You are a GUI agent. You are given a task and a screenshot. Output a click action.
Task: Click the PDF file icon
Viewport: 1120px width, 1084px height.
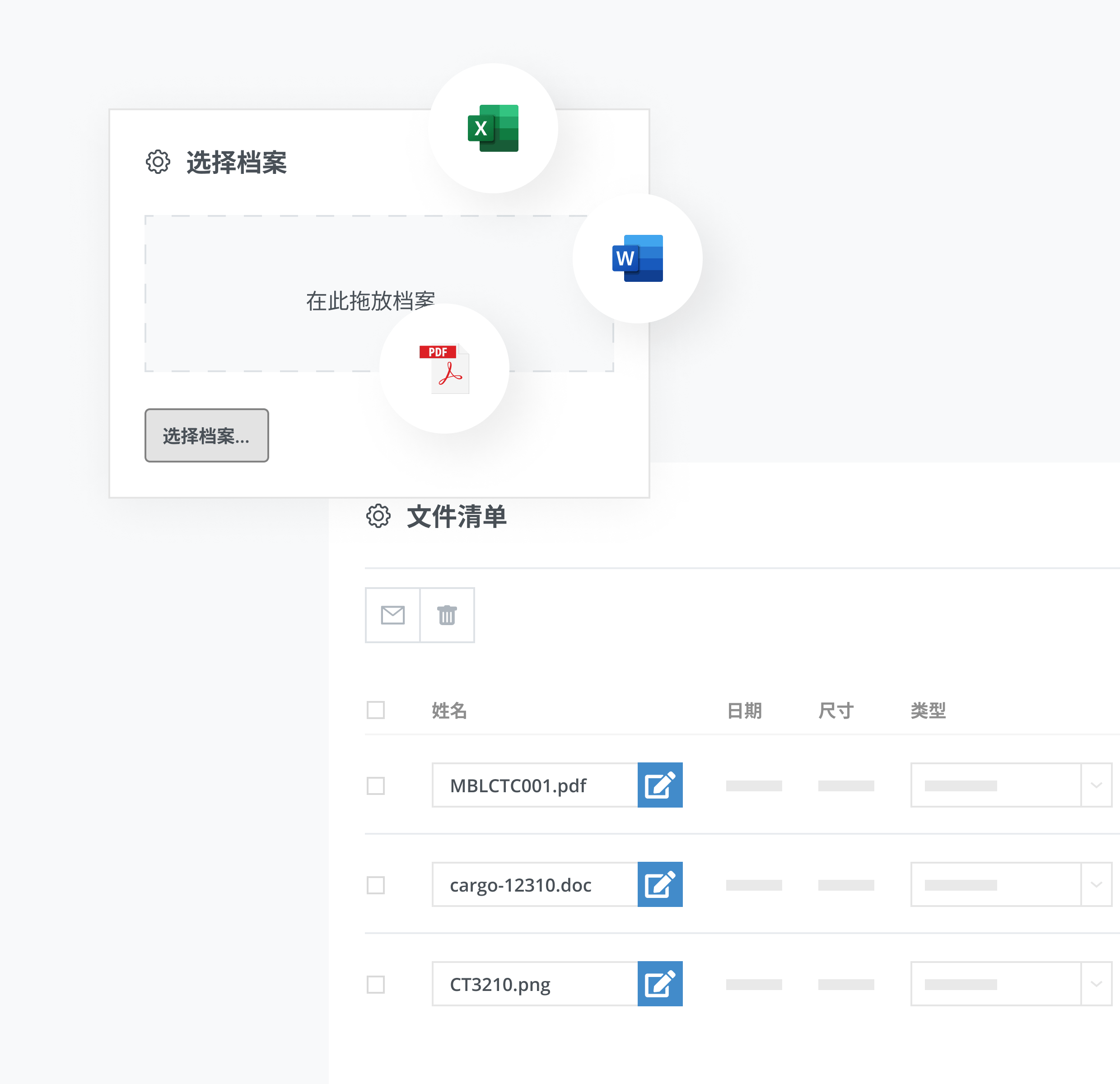click(x=444, y=369)
